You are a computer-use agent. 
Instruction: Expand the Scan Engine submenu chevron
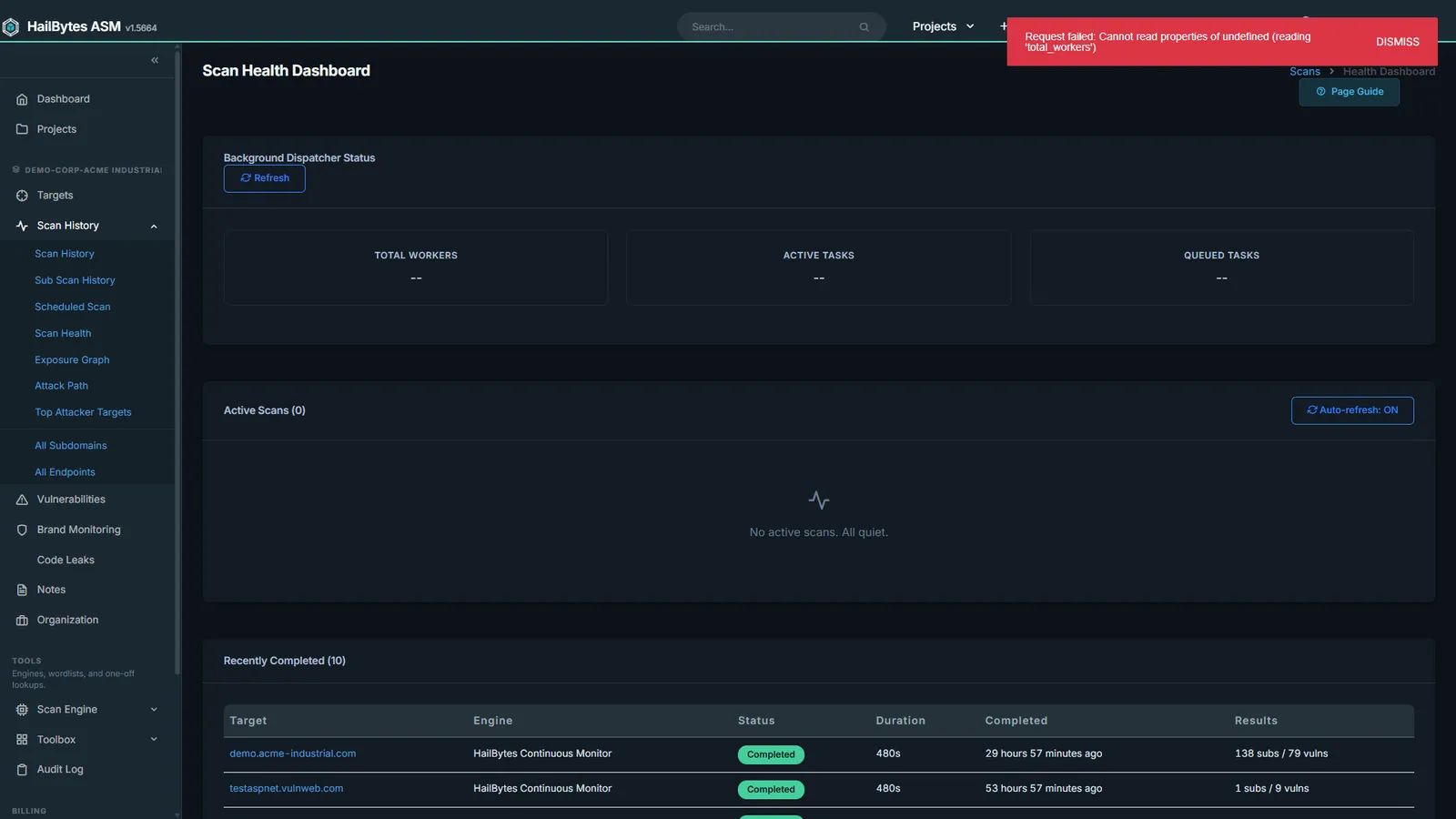click(x=154, y=710)
